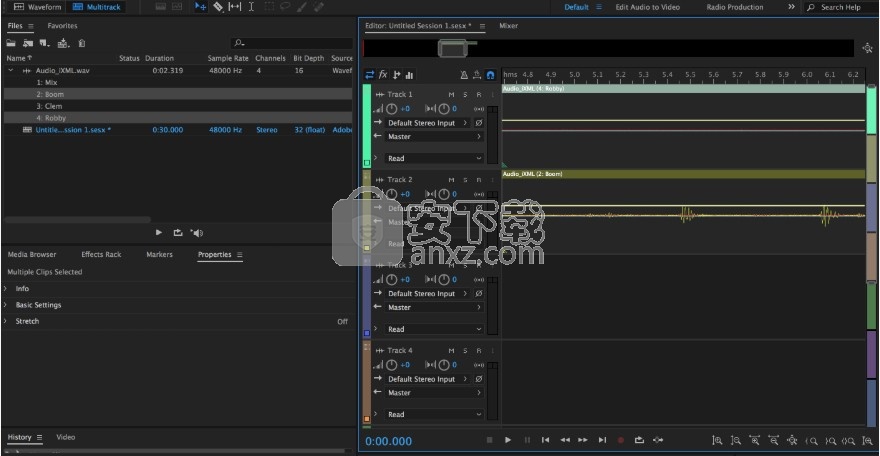This screenshot has width=880, height=456.
Task: Open Track 3 Read automation mode dropdown
Action: pos(434,329)
